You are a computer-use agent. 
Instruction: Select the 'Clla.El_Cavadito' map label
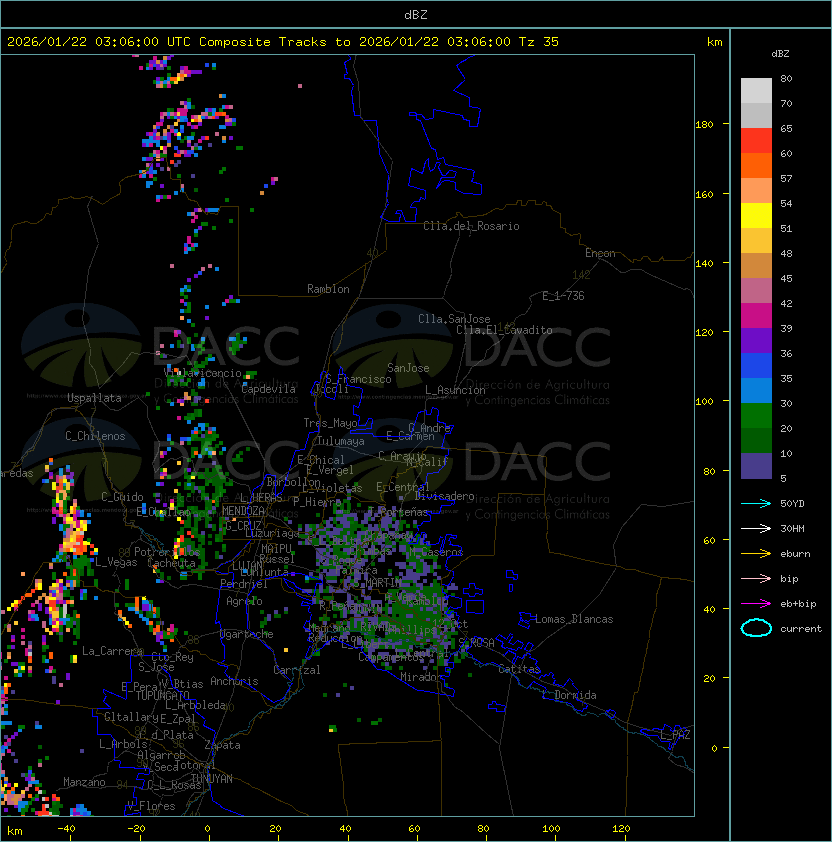(504, 330)
